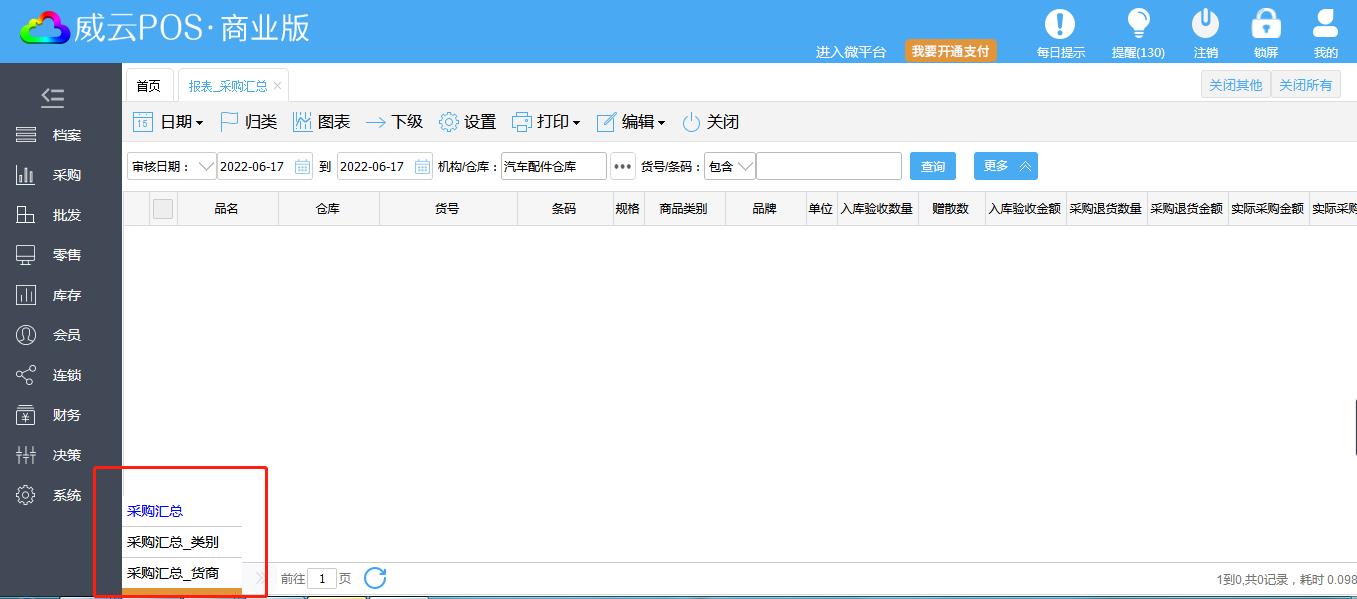This screenshot has height=599, width=1357.
Task: Expand the 打印 print menu
Action: coord(546,122)
